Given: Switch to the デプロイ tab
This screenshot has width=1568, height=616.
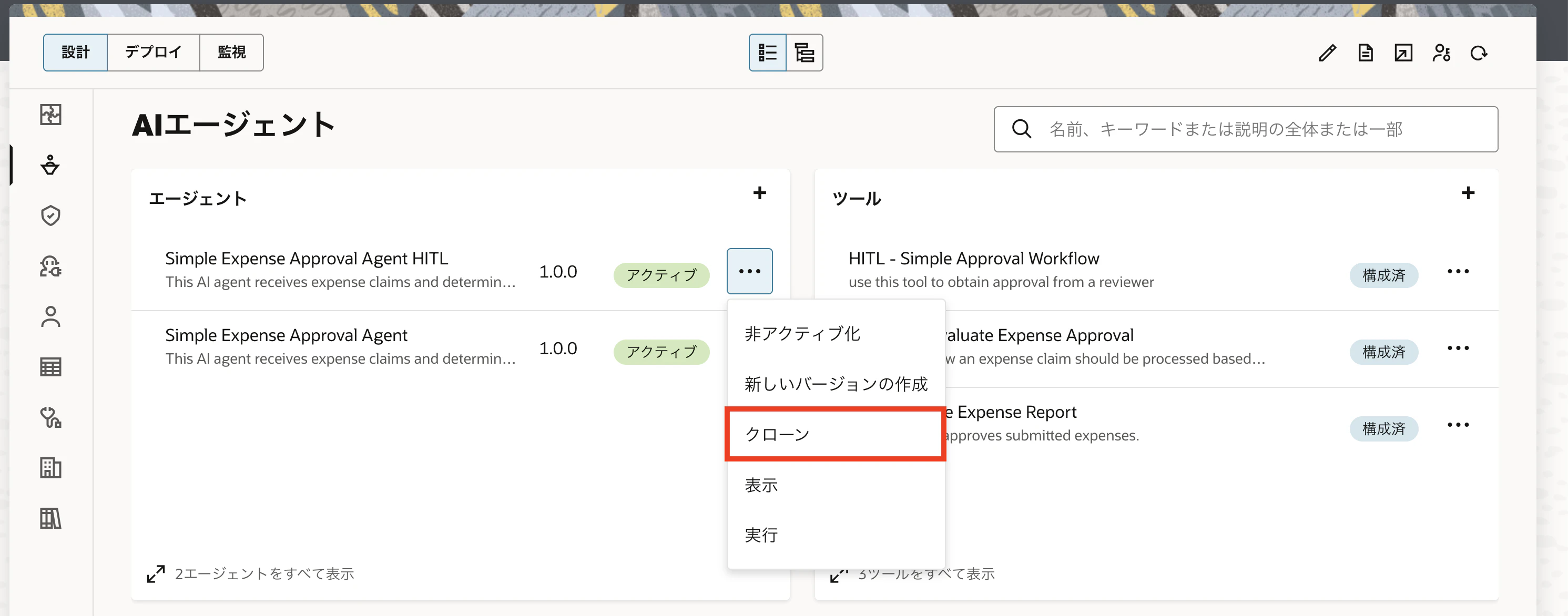Looking at the screenshot, I should coord(154,53).
